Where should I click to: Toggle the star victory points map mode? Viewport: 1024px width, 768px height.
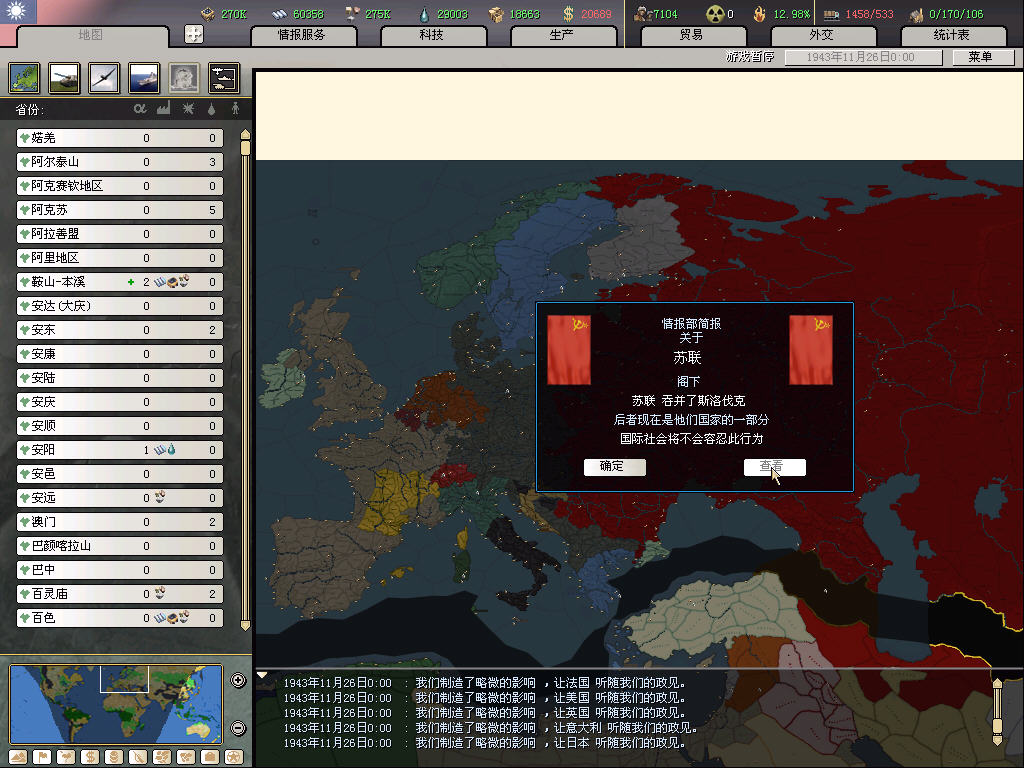click(233, 756)
